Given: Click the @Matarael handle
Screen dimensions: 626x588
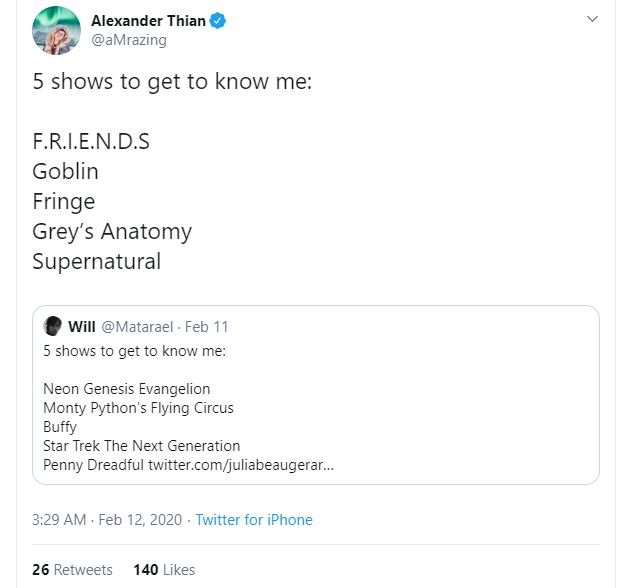Looking at the screenshot, I should pos(137,326).
